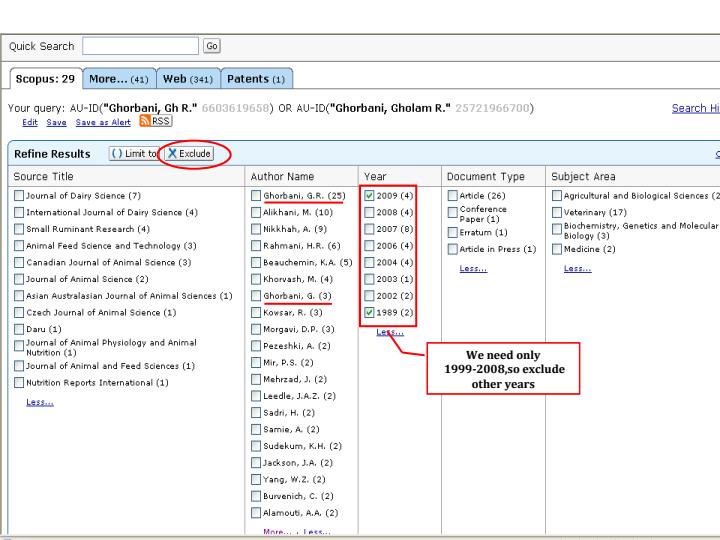The width and height of the screenshot is (720, 540).
Task: Check the Daru (1) source checkbox
Action: coord(19,329)
